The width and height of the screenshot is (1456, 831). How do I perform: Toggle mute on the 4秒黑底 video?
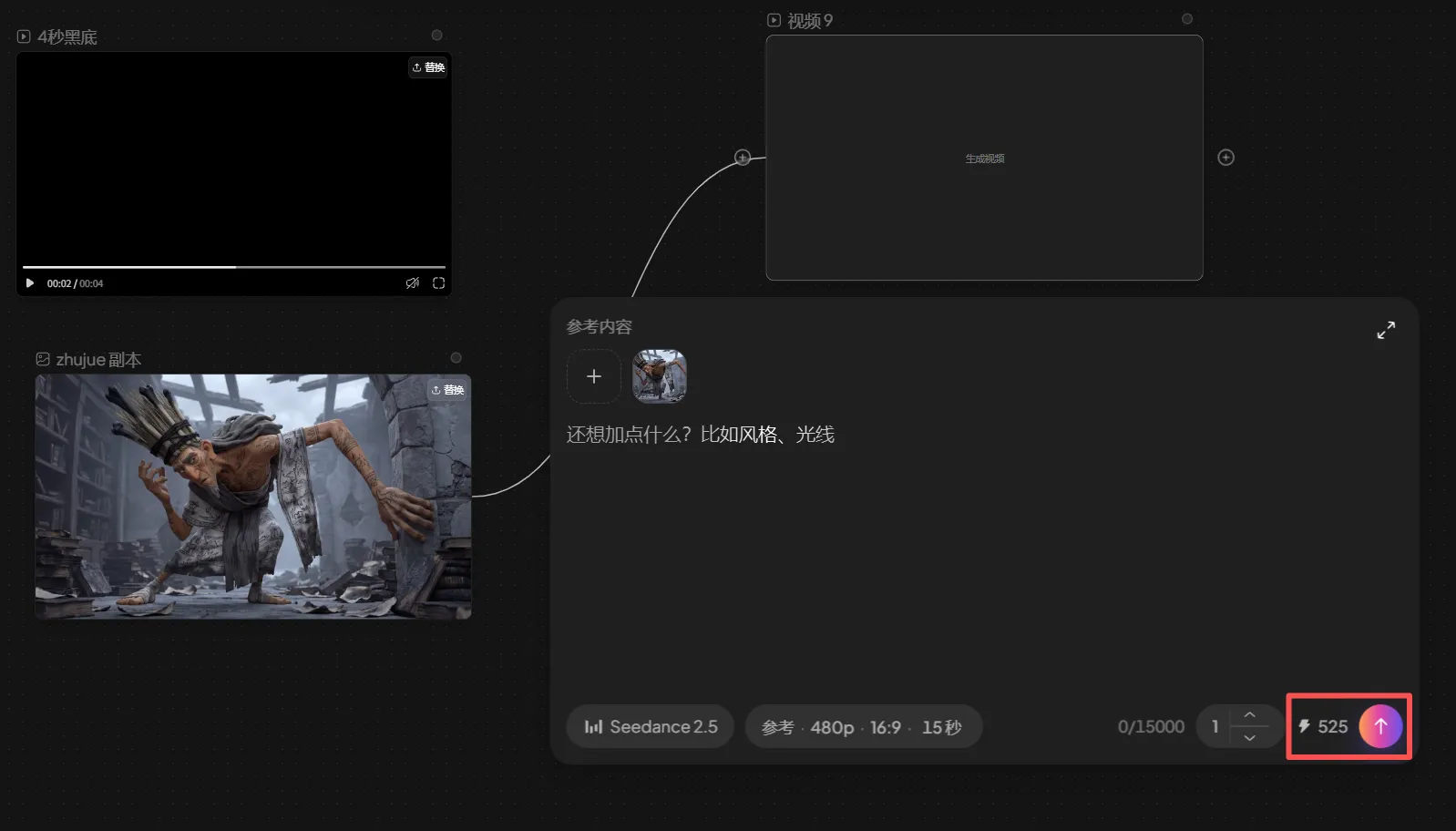[x=413, y=283]
